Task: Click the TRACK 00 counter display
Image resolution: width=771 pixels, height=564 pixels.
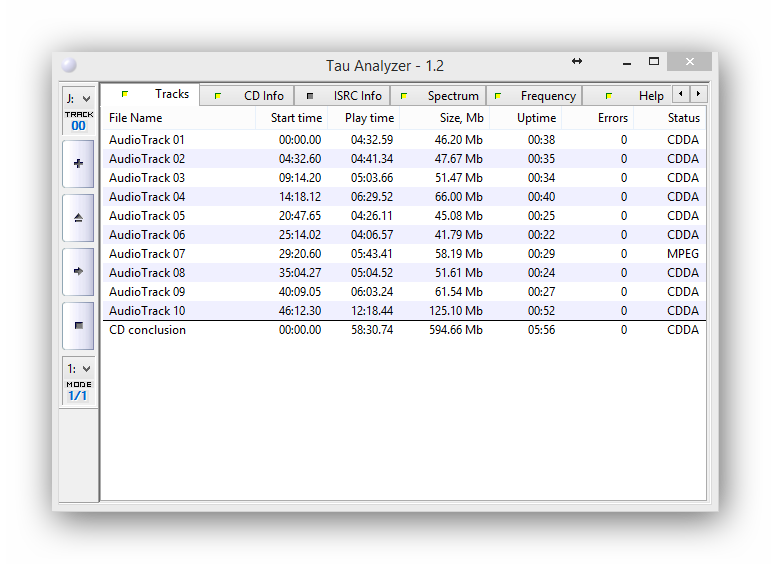Action: (x=79, y=121)
